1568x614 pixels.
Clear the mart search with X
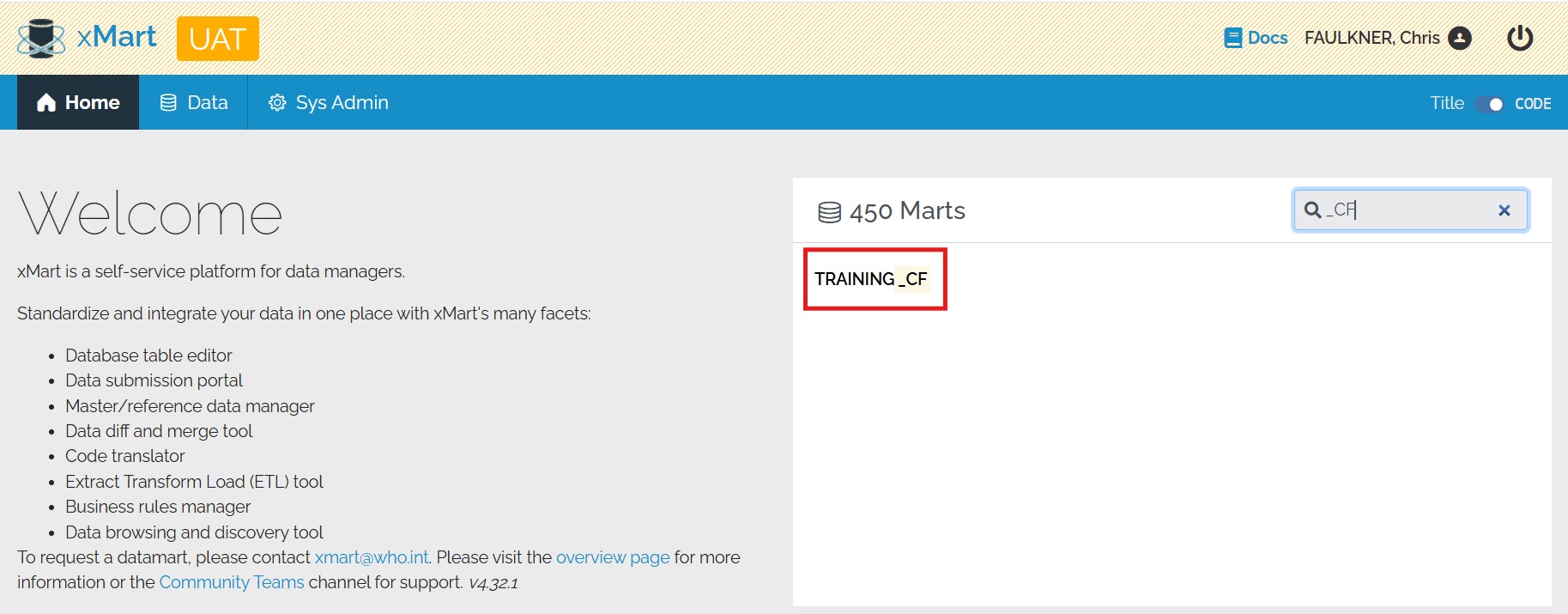[x=1504, y=210]
